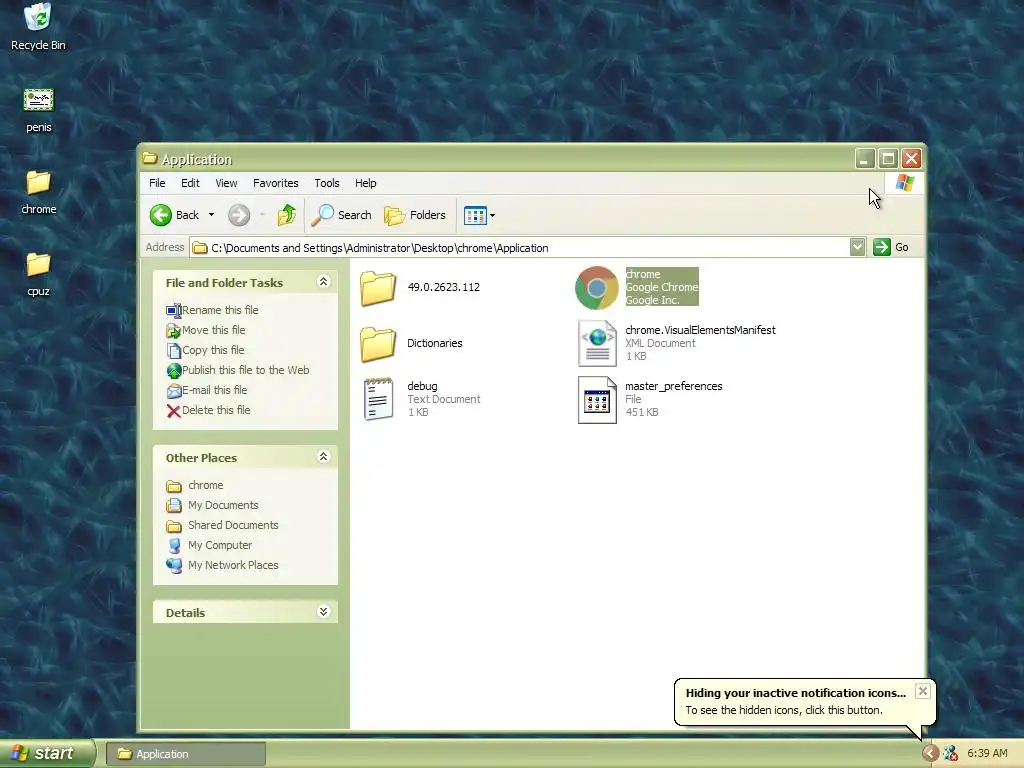Collapse the Other Places panel
The image size is (1024, 768).
[323, 456]
